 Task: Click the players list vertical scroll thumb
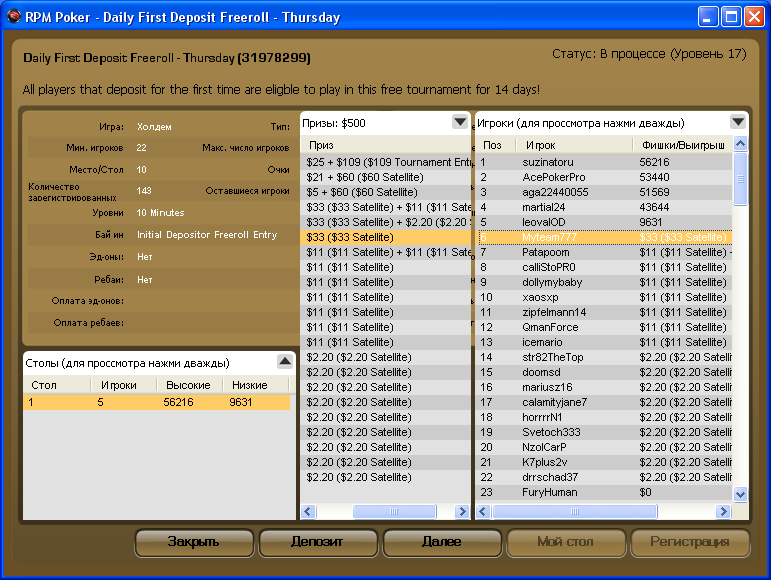point(740,179)
